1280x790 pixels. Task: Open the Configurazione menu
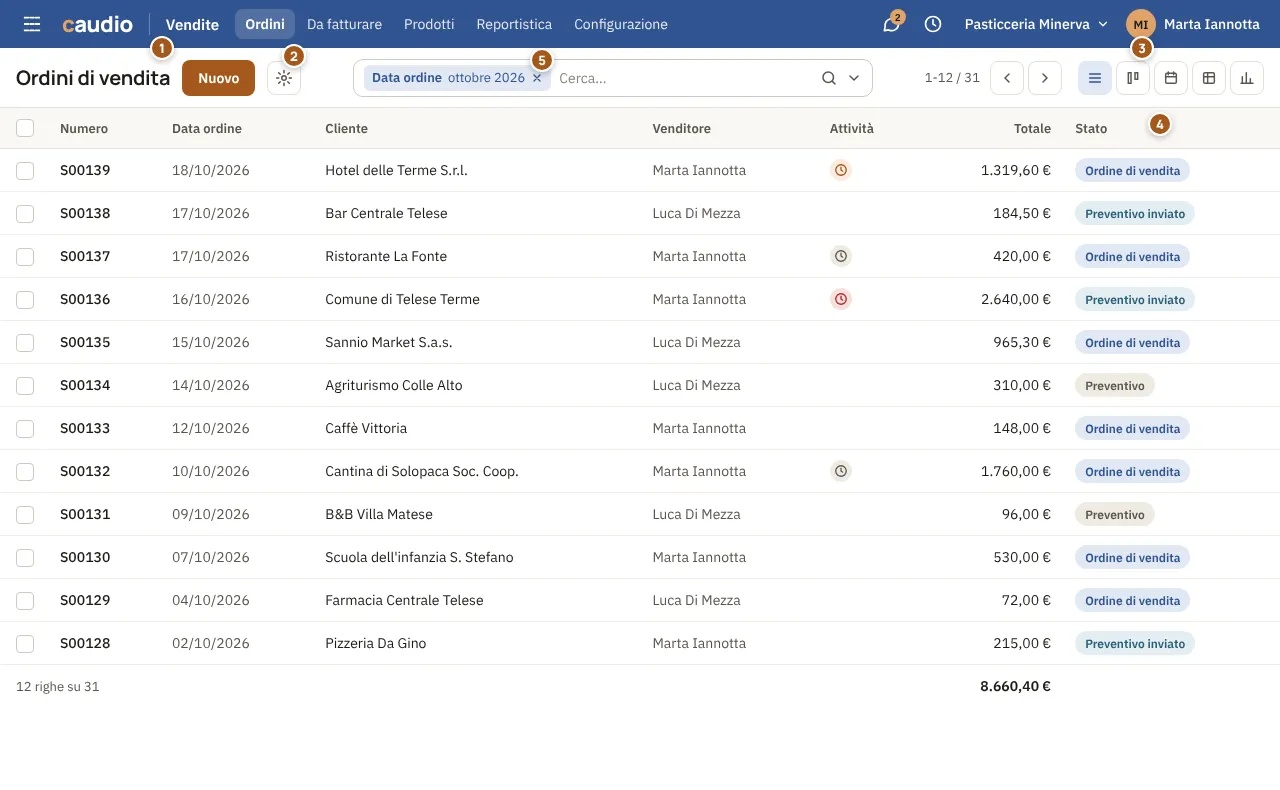click(x=621, y=24)
